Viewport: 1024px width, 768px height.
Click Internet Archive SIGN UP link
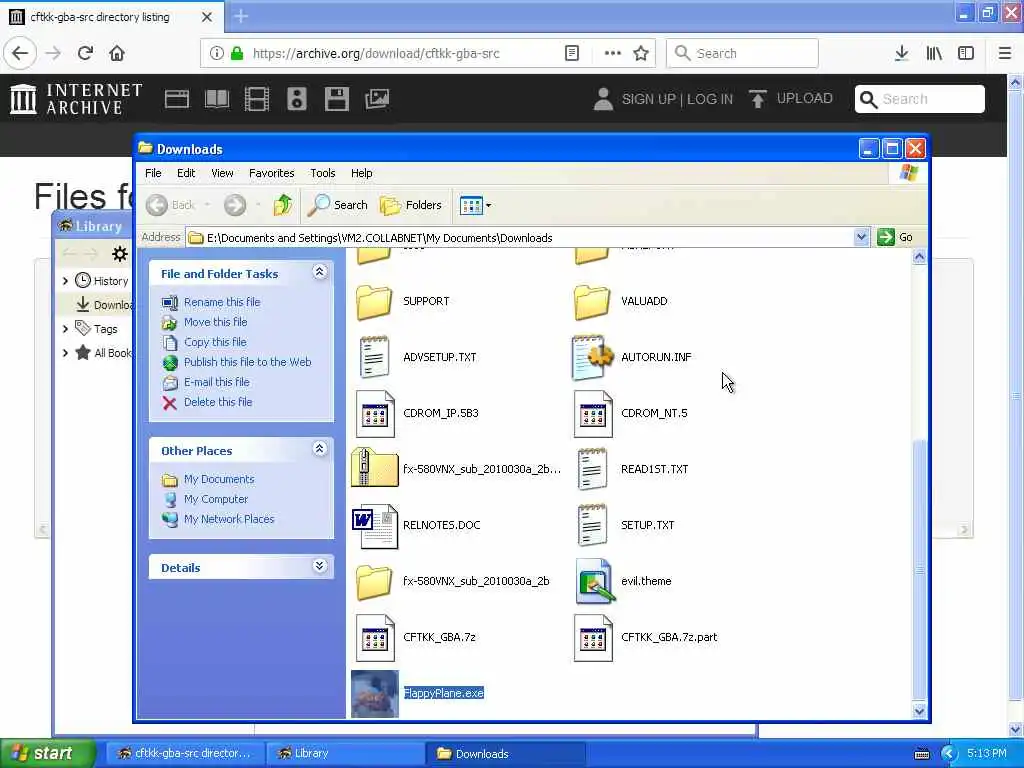coord(648,99)
